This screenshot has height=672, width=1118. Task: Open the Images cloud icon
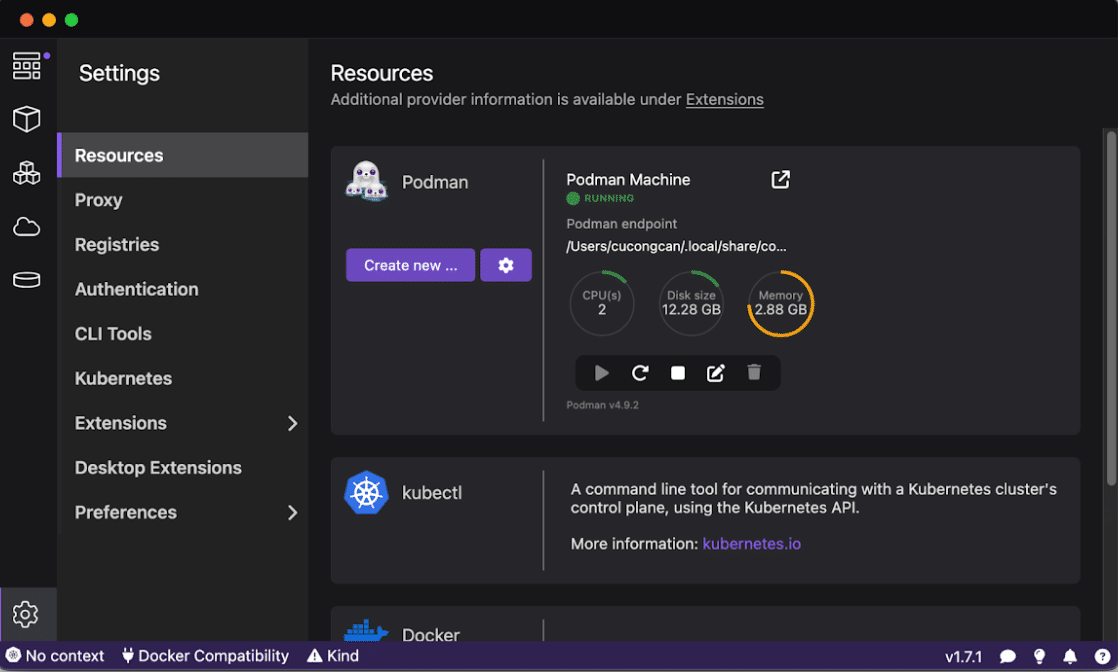pyautogui.click(x=26, y=227)
